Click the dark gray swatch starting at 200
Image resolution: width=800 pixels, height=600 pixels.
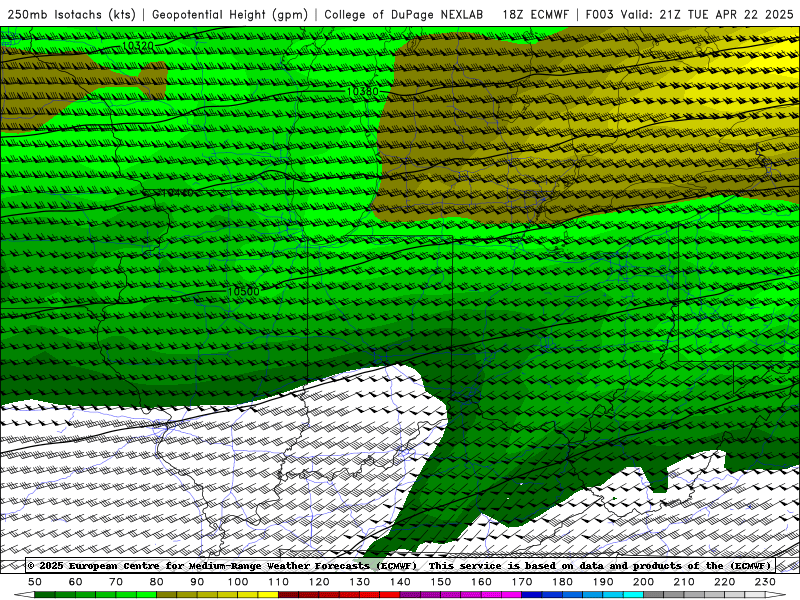point(654,595)
